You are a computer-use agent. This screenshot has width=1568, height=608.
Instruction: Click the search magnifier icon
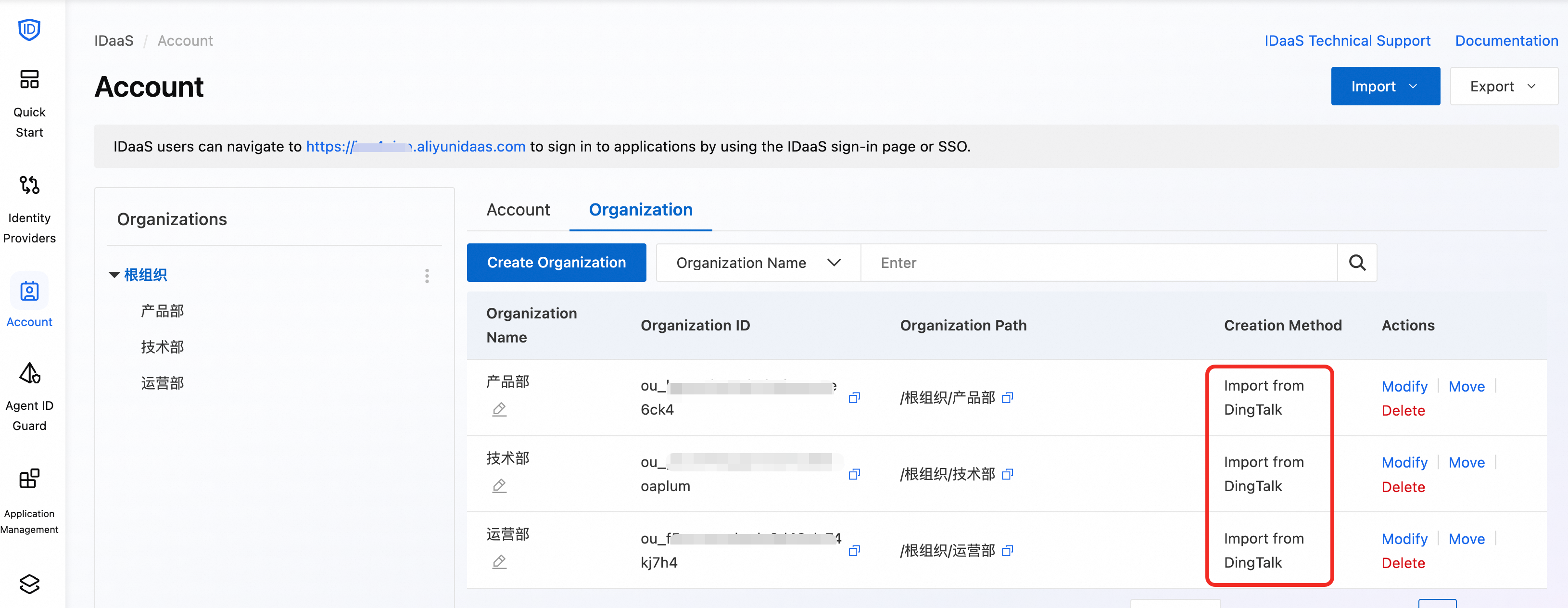coord(1357,263)
